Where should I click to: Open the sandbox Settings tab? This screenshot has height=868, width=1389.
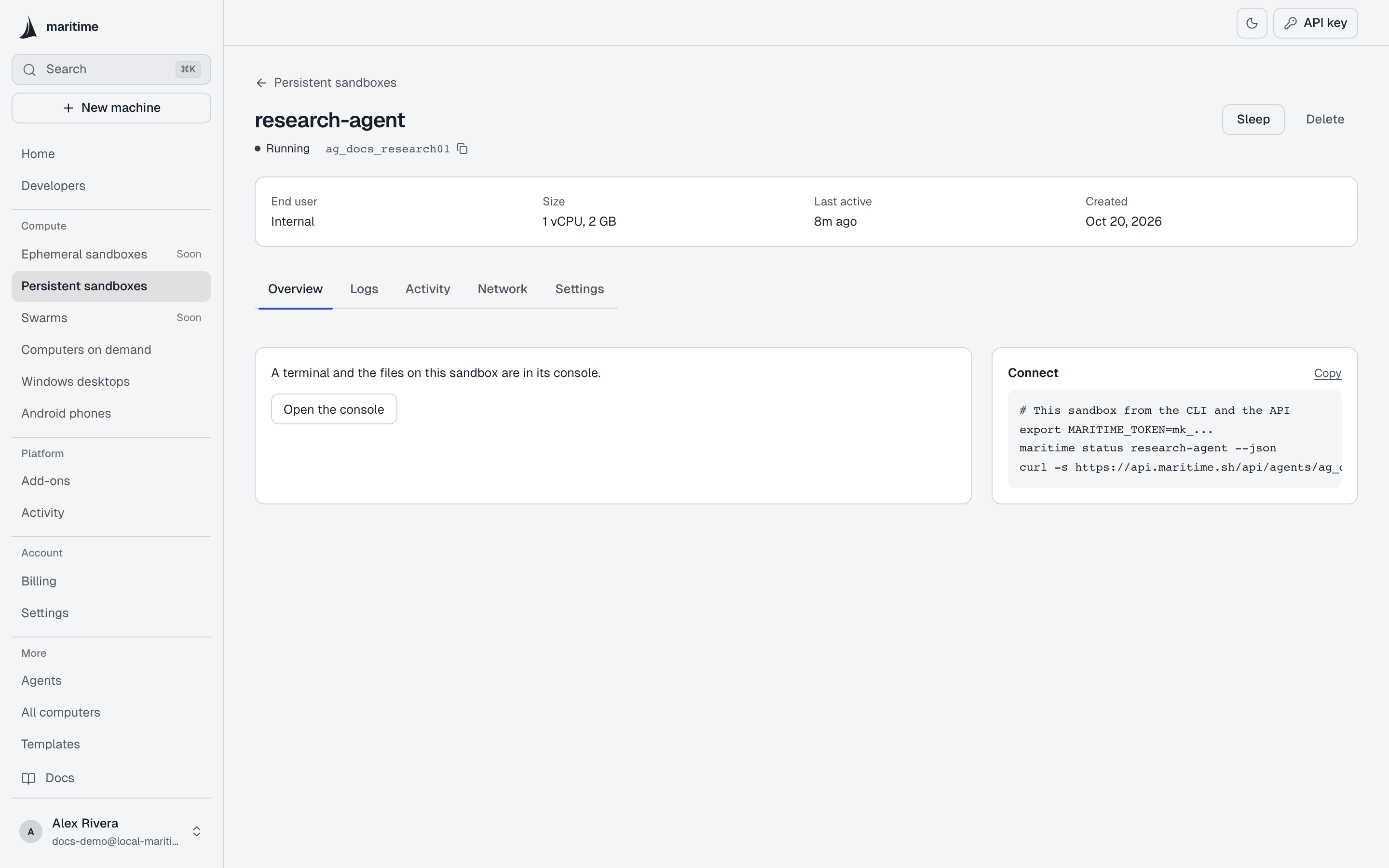(x=579, y=289)
